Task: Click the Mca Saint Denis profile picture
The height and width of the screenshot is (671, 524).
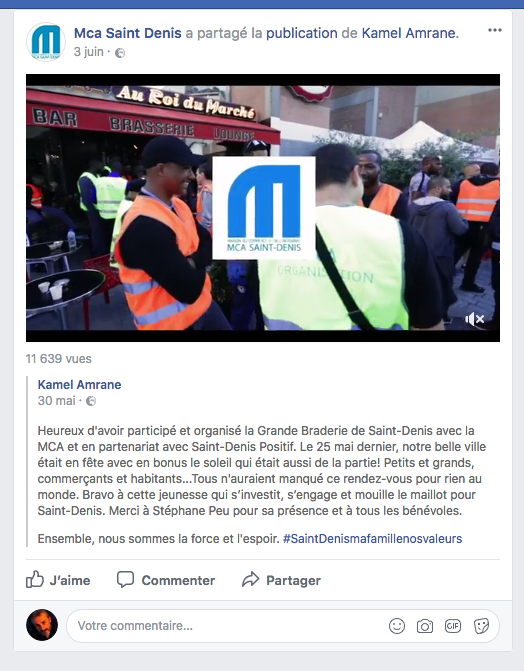Action: tap(46, 42)
